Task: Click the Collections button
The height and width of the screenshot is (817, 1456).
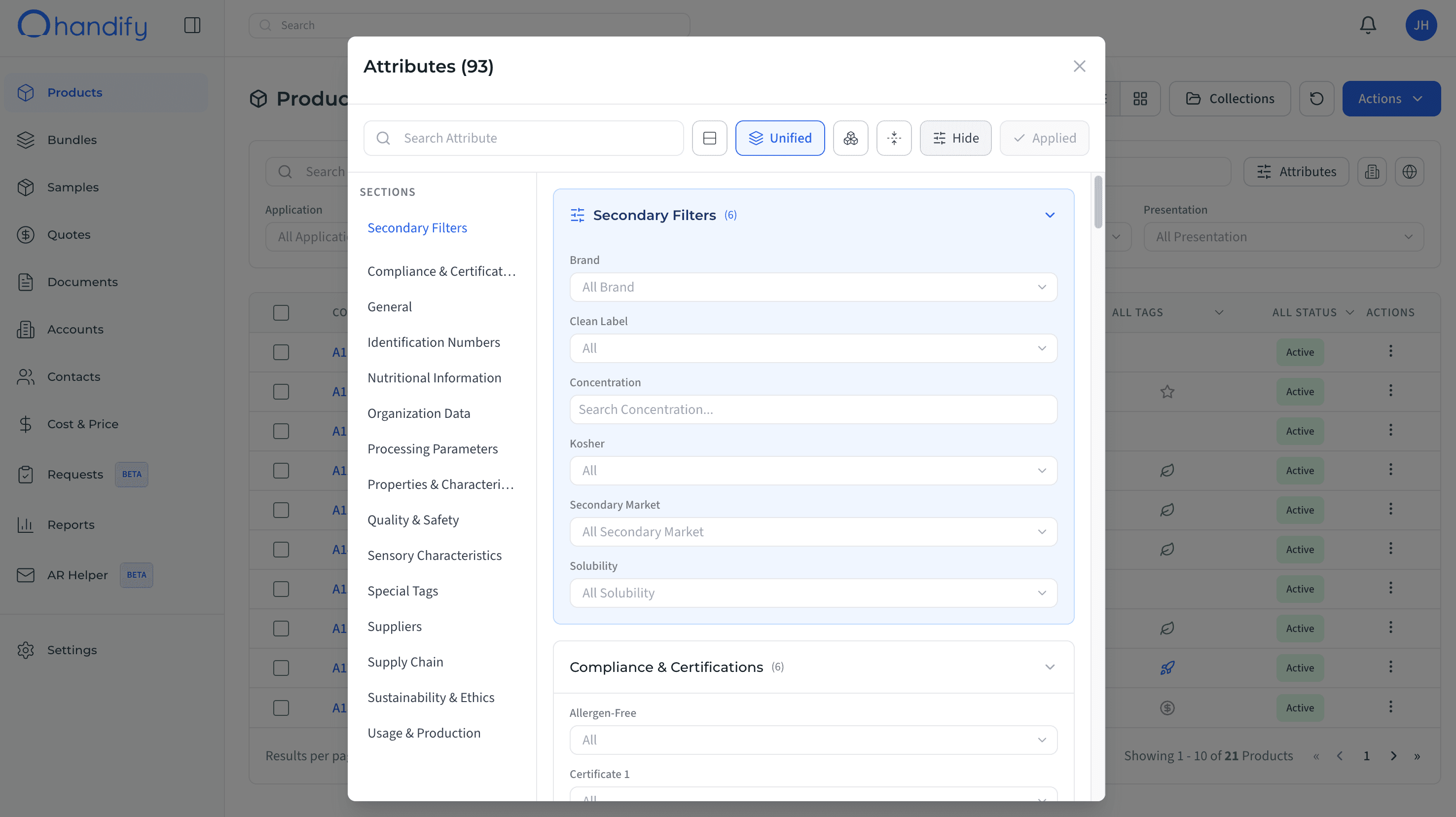Action: (1229, 98)
